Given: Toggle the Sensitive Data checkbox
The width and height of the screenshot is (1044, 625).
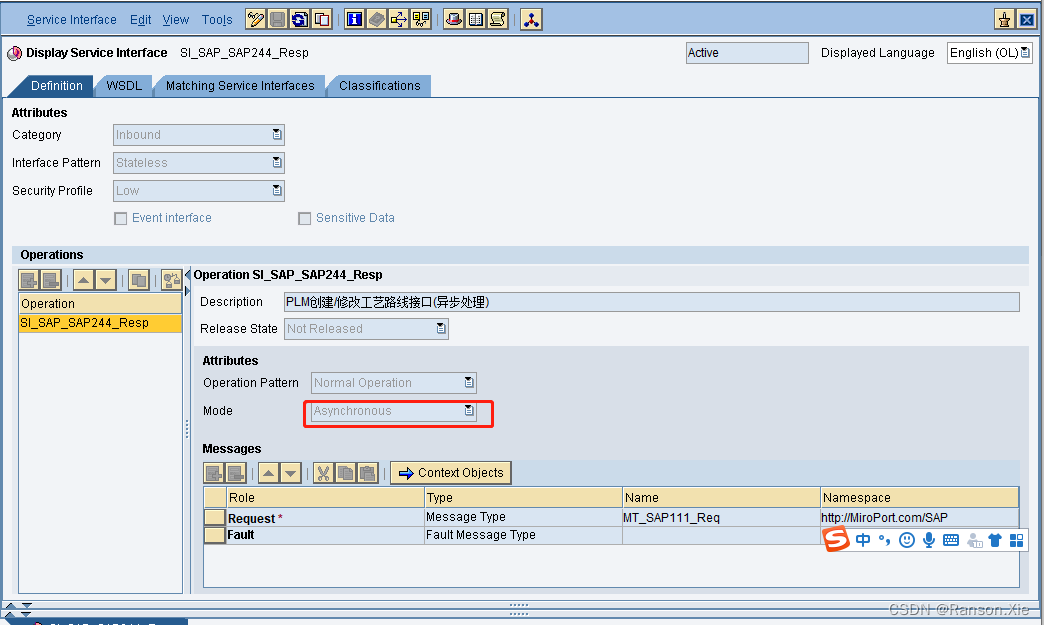Looking at the screenshot, I should click(304, 218).
